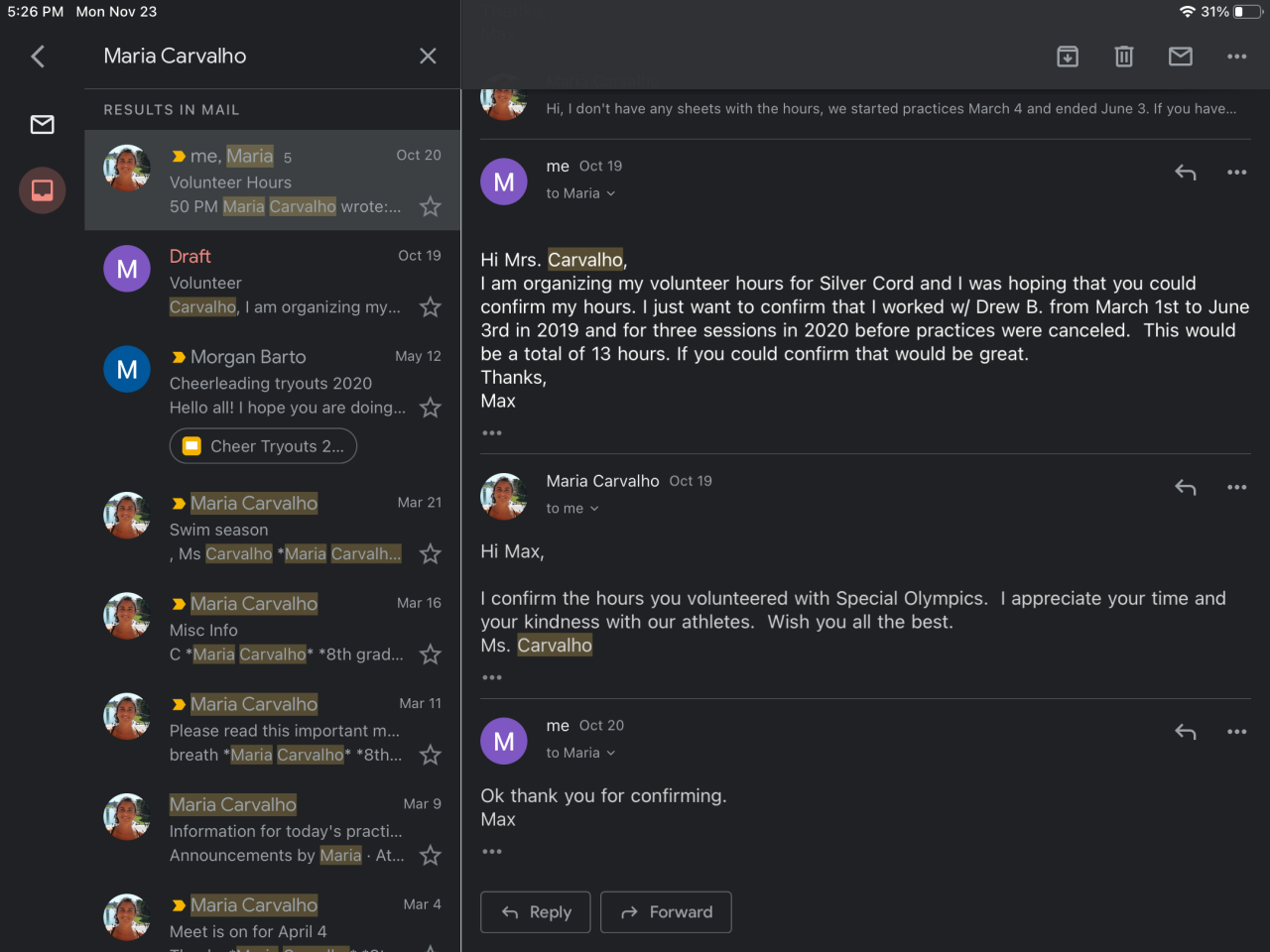Archive this conversation using the toolbar icon
The height and width of the screenshot is (952, 1270).
tap(1068, 57)
